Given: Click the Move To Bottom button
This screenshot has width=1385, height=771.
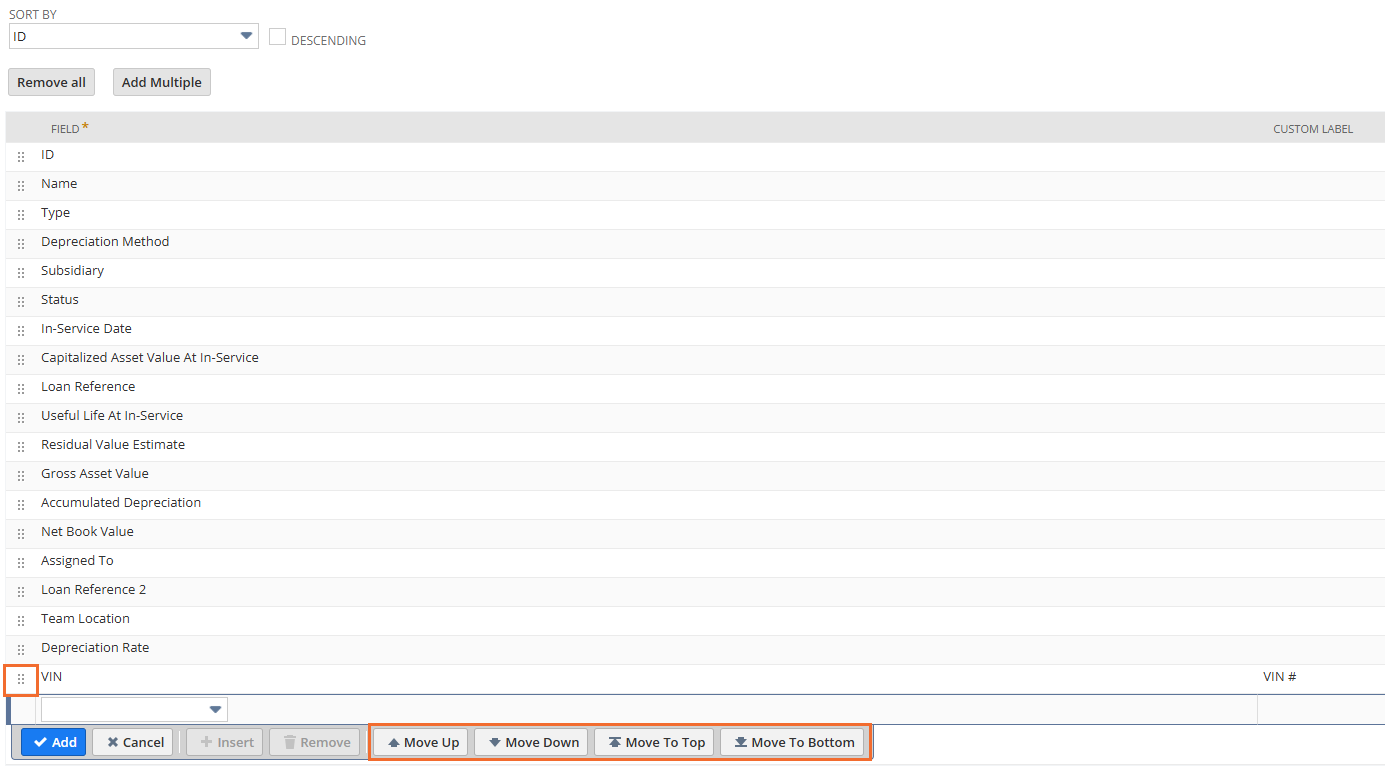Looking at the screenshot, I should point(792,742).
